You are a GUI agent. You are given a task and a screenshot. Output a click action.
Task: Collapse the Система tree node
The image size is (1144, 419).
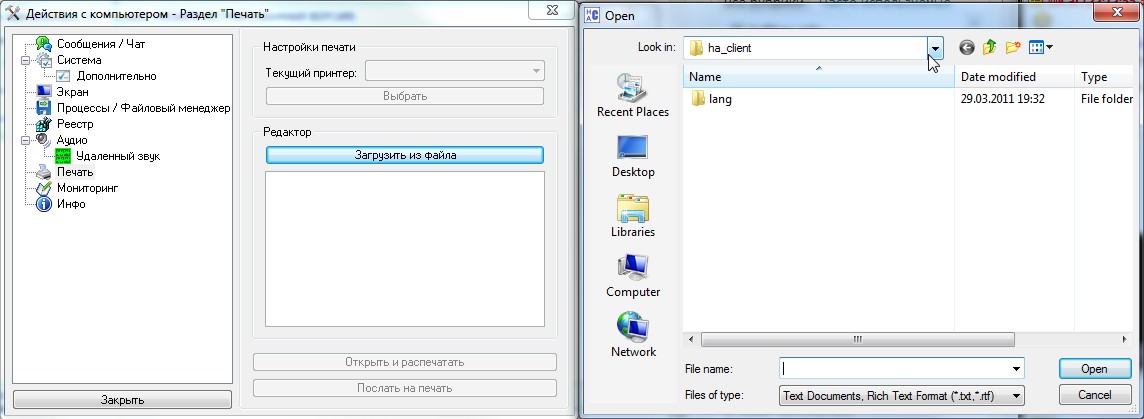(24, 60)
